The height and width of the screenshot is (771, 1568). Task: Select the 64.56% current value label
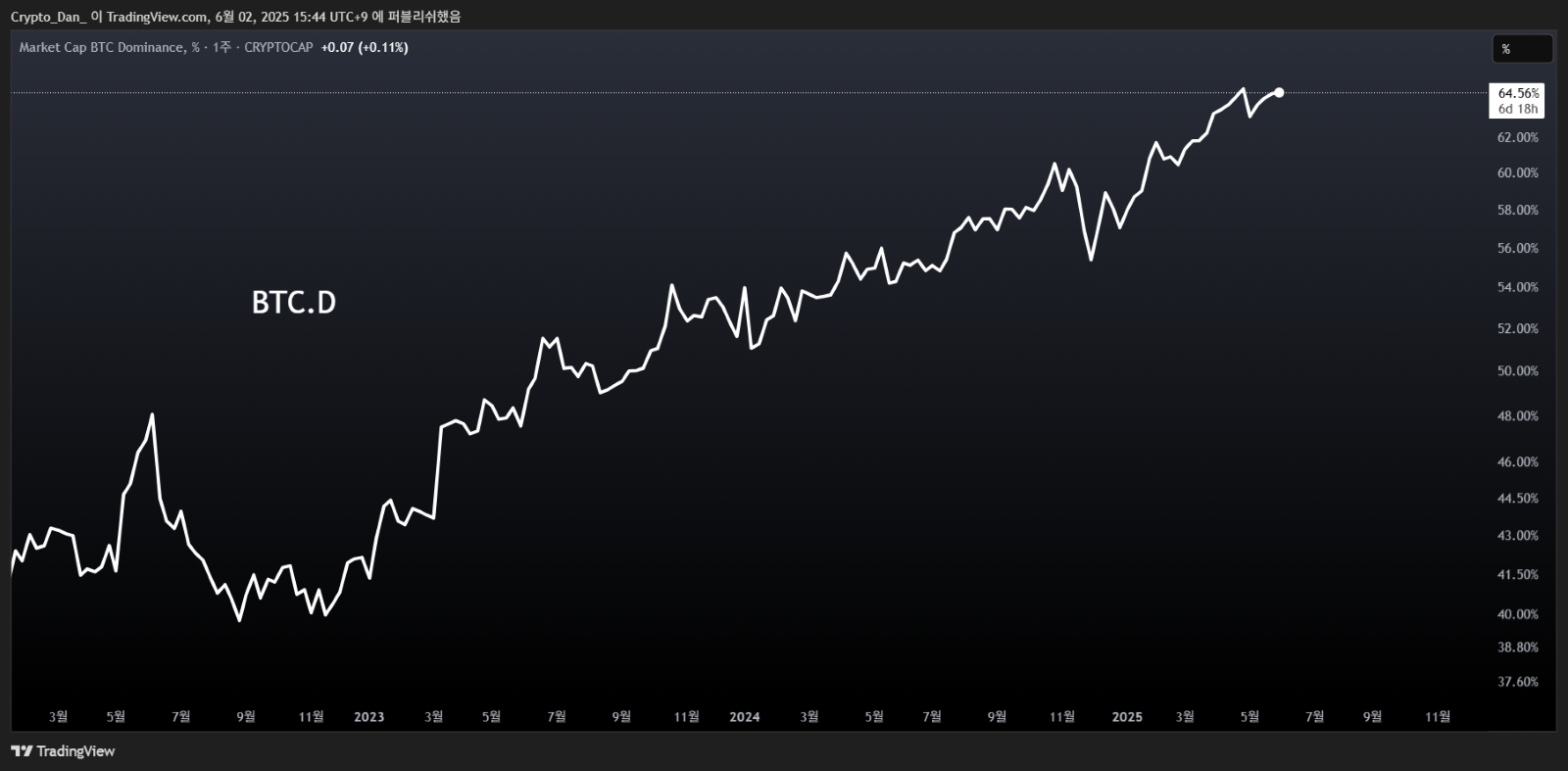point(1517,93)
